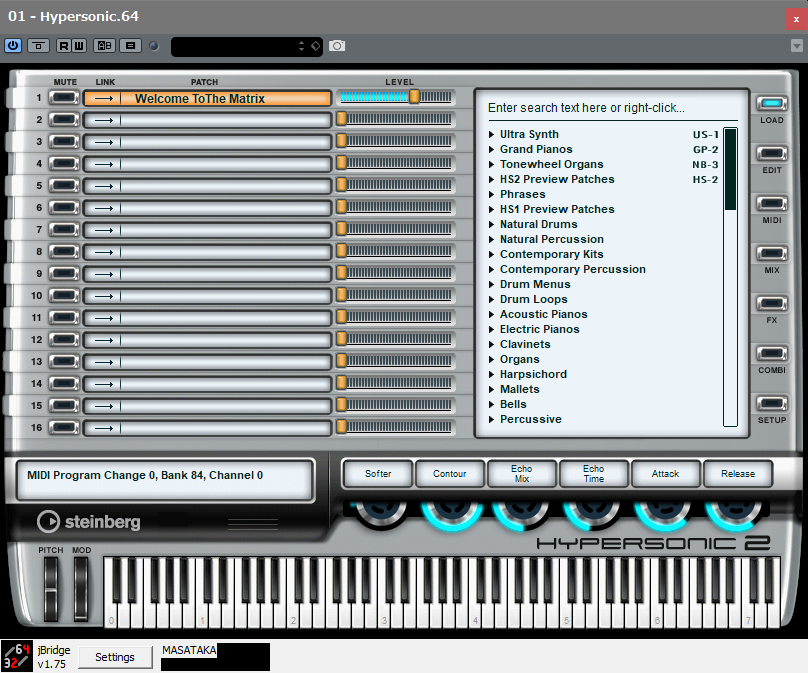Open the MIDI page button
This screenshot has width=808, height=673.
coord(771,204)
